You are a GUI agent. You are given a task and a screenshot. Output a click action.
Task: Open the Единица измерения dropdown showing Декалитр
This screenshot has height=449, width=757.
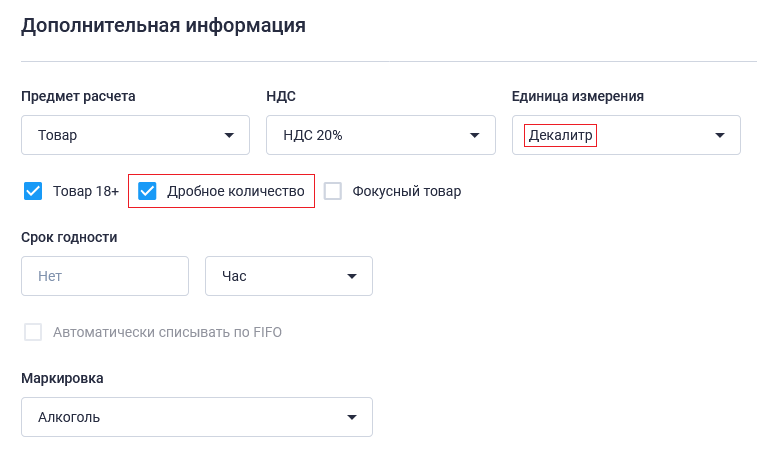[626, 135]
